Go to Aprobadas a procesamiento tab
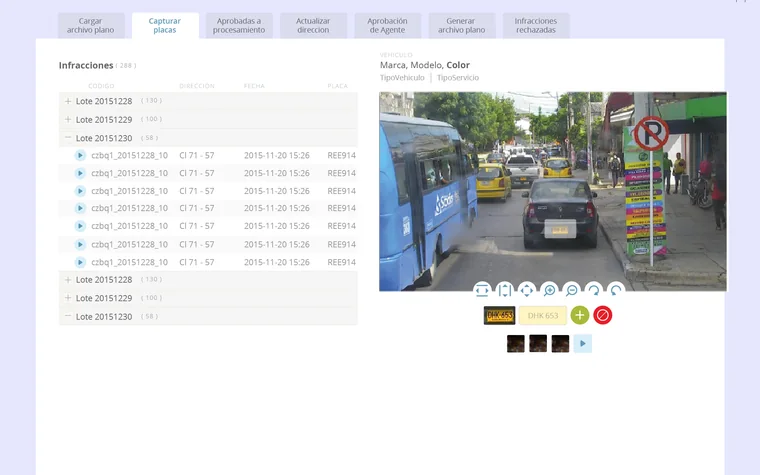The height and width of the screenshot is (475, 760). [239, 26]
